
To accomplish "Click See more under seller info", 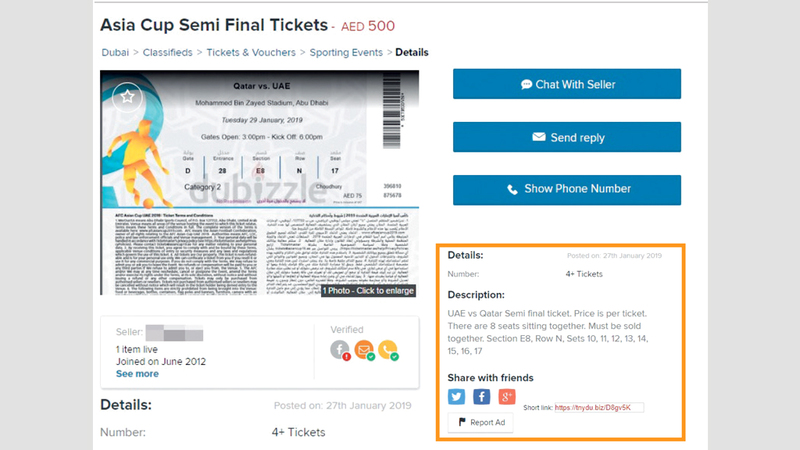I will tap(137, 374).
